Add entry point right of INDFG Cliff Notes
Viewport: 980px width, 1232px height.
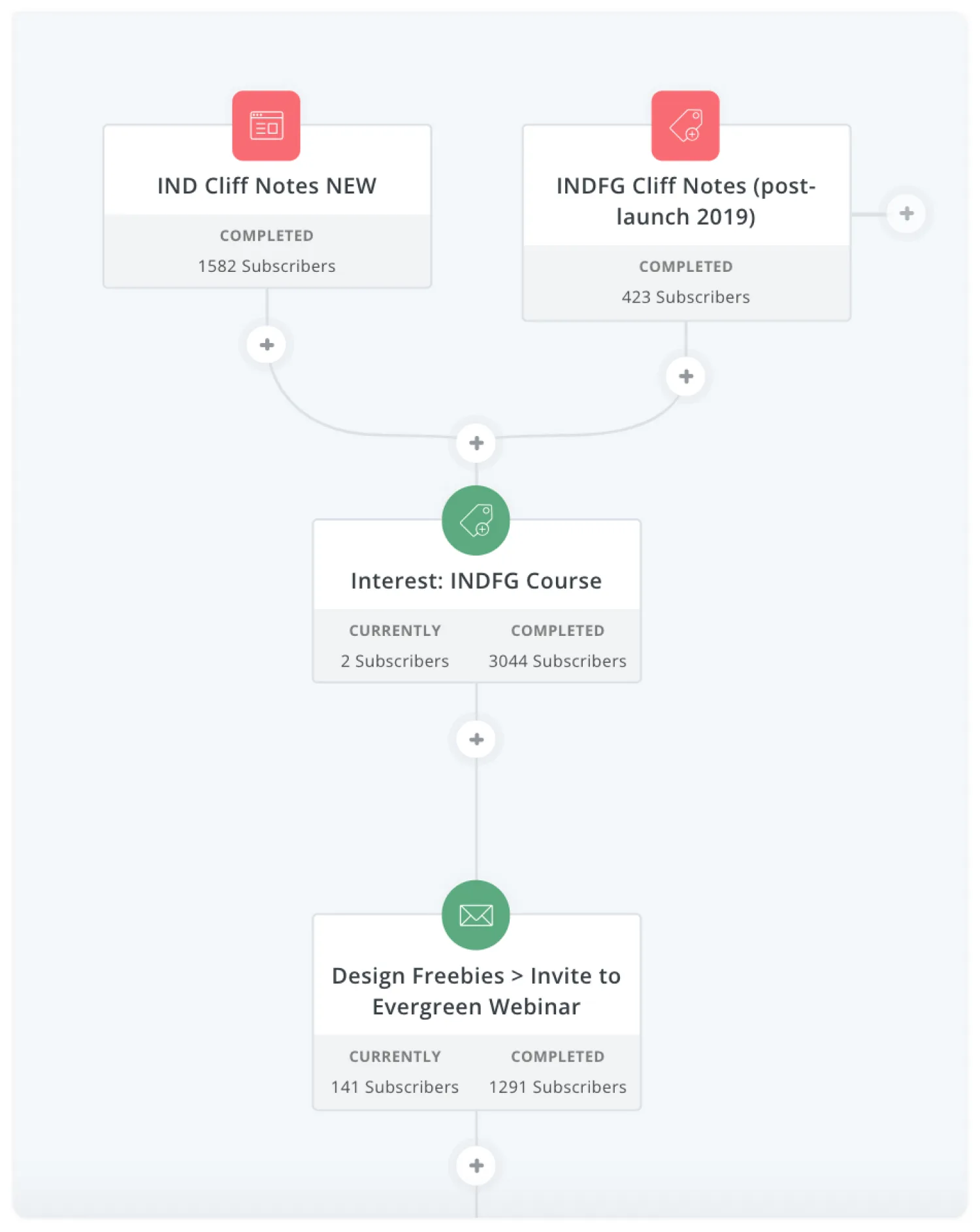906,213
